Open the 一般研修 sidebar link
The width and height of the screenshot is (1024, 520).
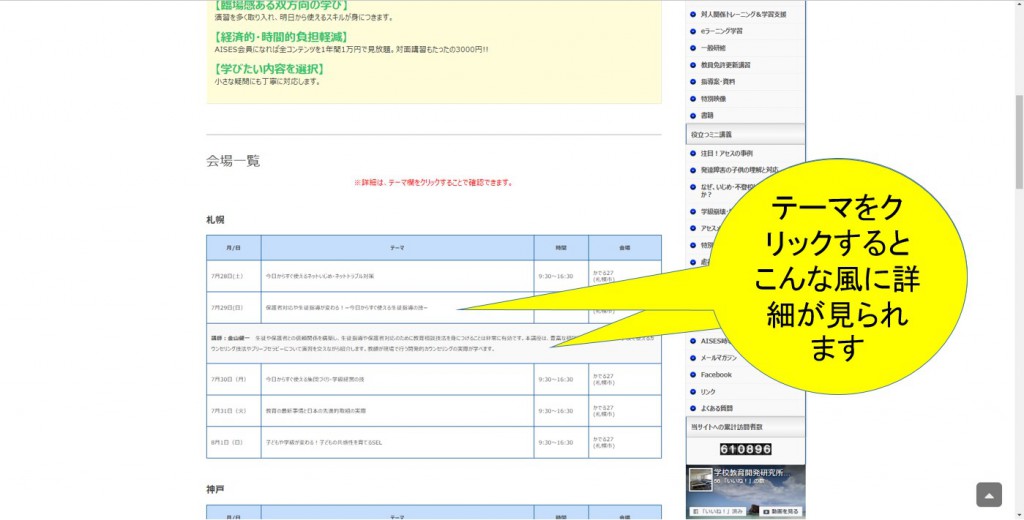tap(712, 48)
